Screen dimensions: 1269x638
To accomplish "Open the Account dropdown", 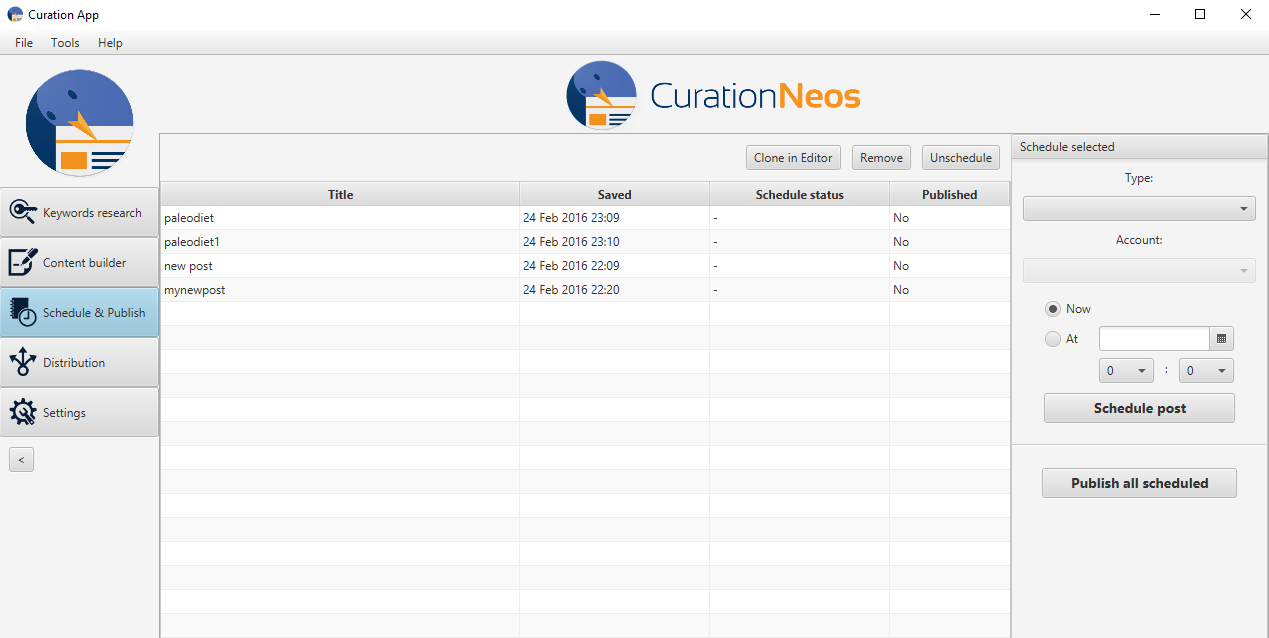I will [1139, 271].
